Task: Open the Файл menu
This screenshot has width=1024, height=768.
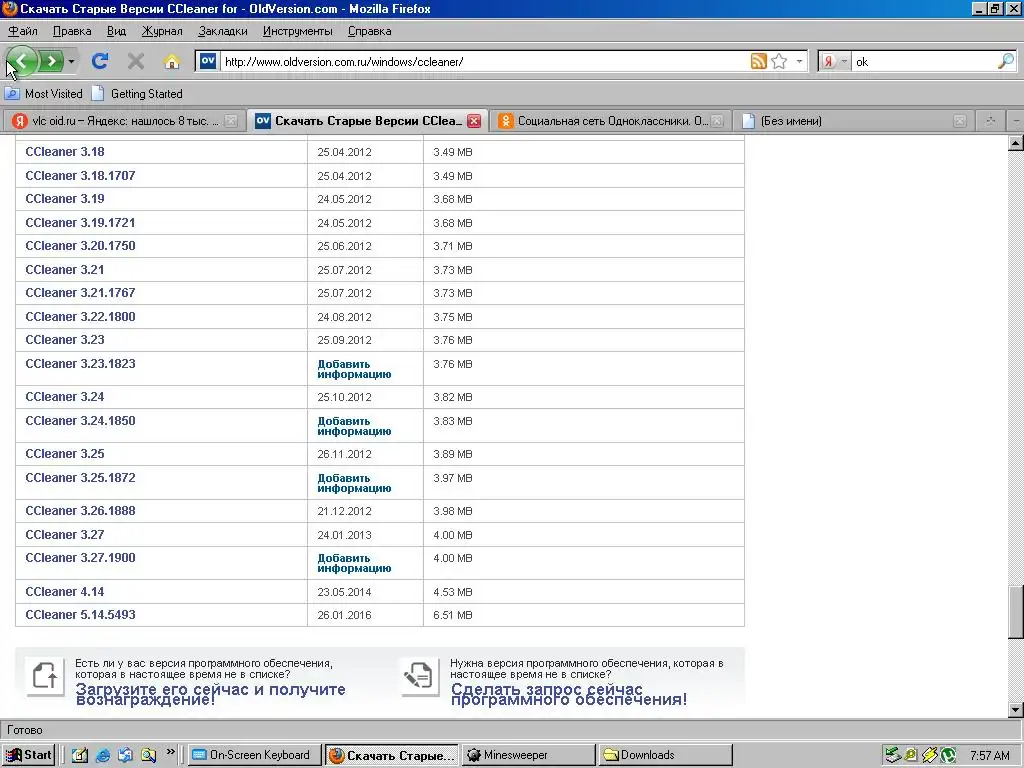Action: point(23,31)
